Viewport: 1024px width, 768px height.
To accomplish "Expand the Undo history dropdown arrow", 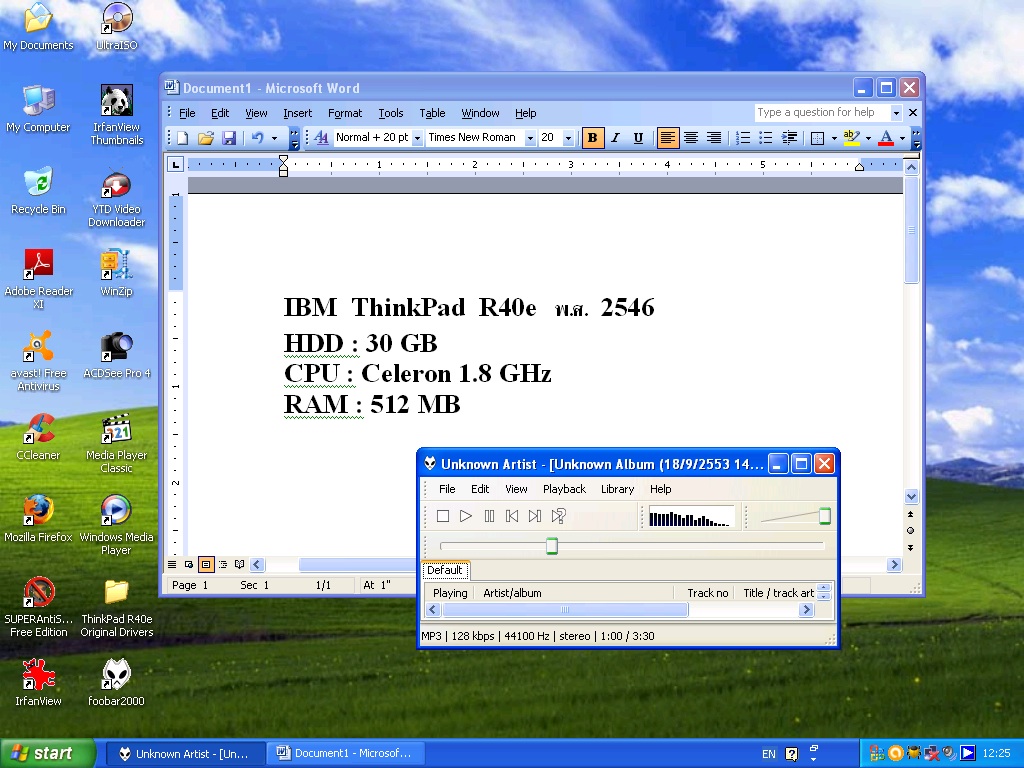I will (274, 138).
